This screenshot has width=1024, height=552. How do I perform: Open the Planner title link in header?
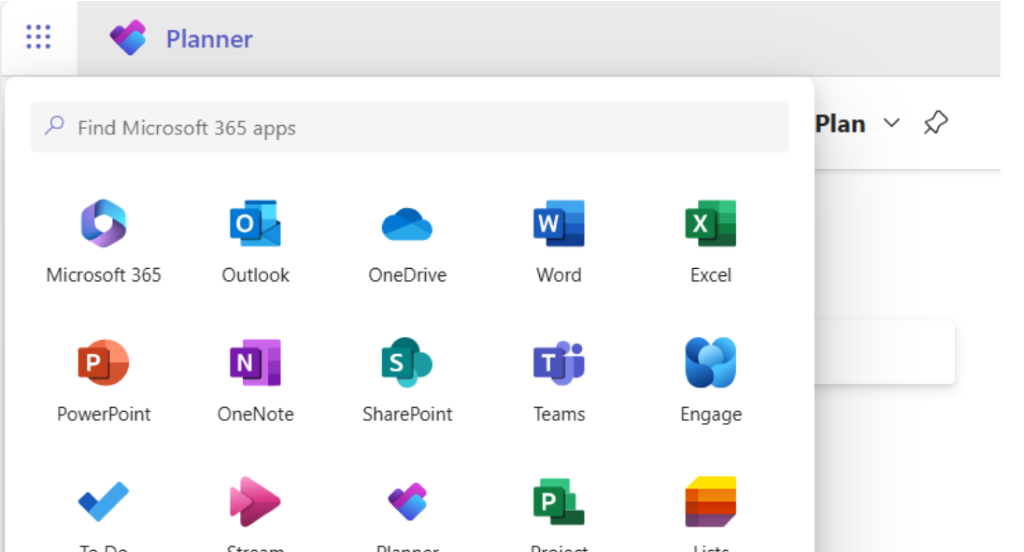click(209, 39)
